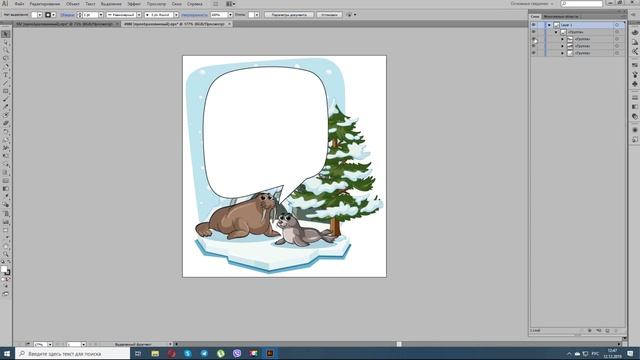This screenshot has height=360, width=640.
Task: Click the Обводка link in control bar
Action: (x=67, y=15)
